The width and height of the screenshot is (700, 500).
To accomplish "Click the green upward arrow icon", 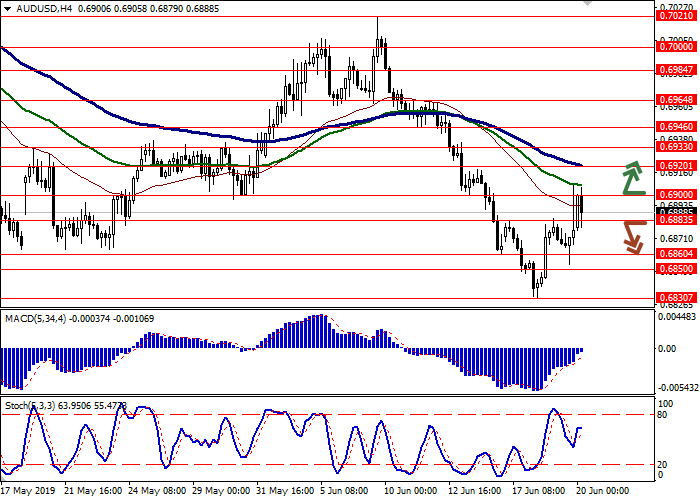I will (x=631, y=178).
